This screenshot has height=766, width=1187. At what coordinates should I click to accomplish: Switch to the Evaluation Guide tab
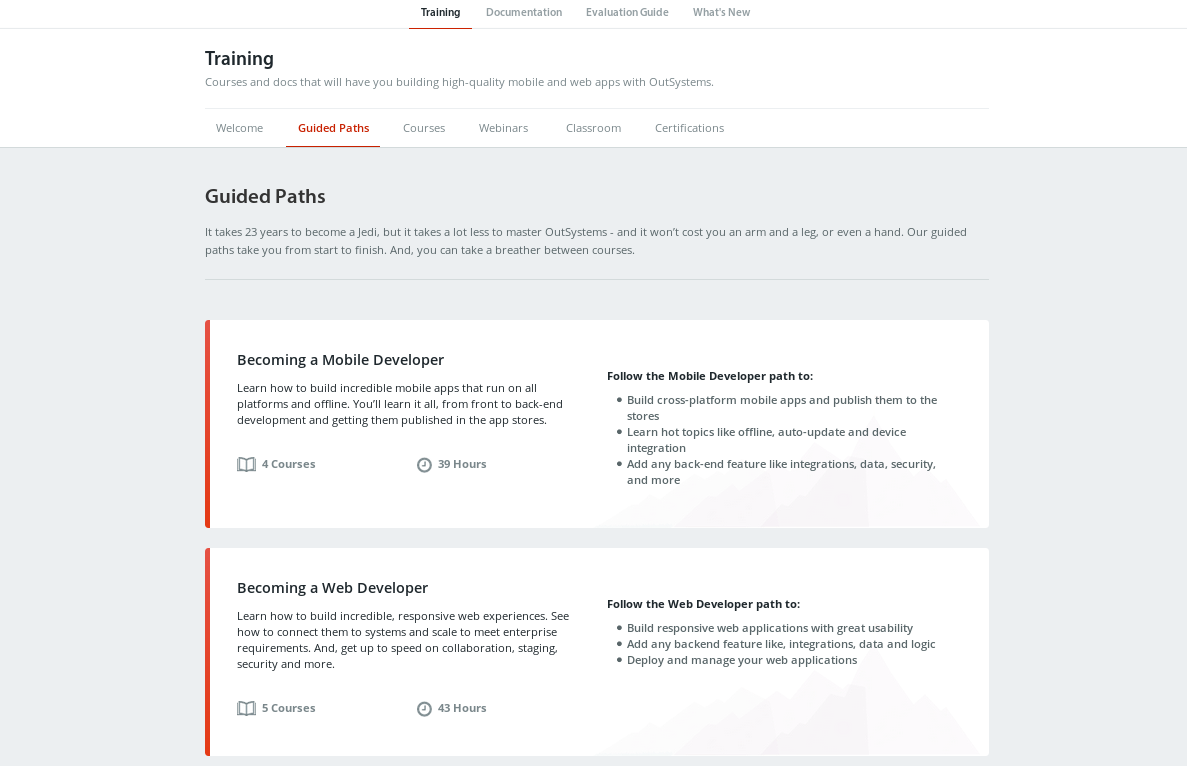(x=627, y=13)
